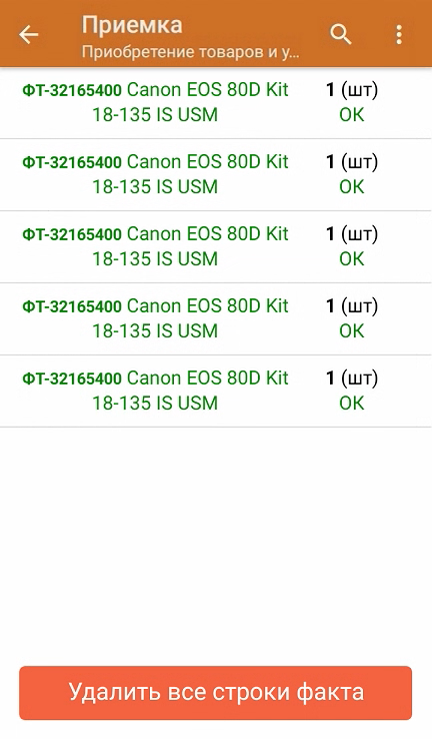
Task: Tap the 1 (шт) quantity in last row
Action: (x=351, y=378)
